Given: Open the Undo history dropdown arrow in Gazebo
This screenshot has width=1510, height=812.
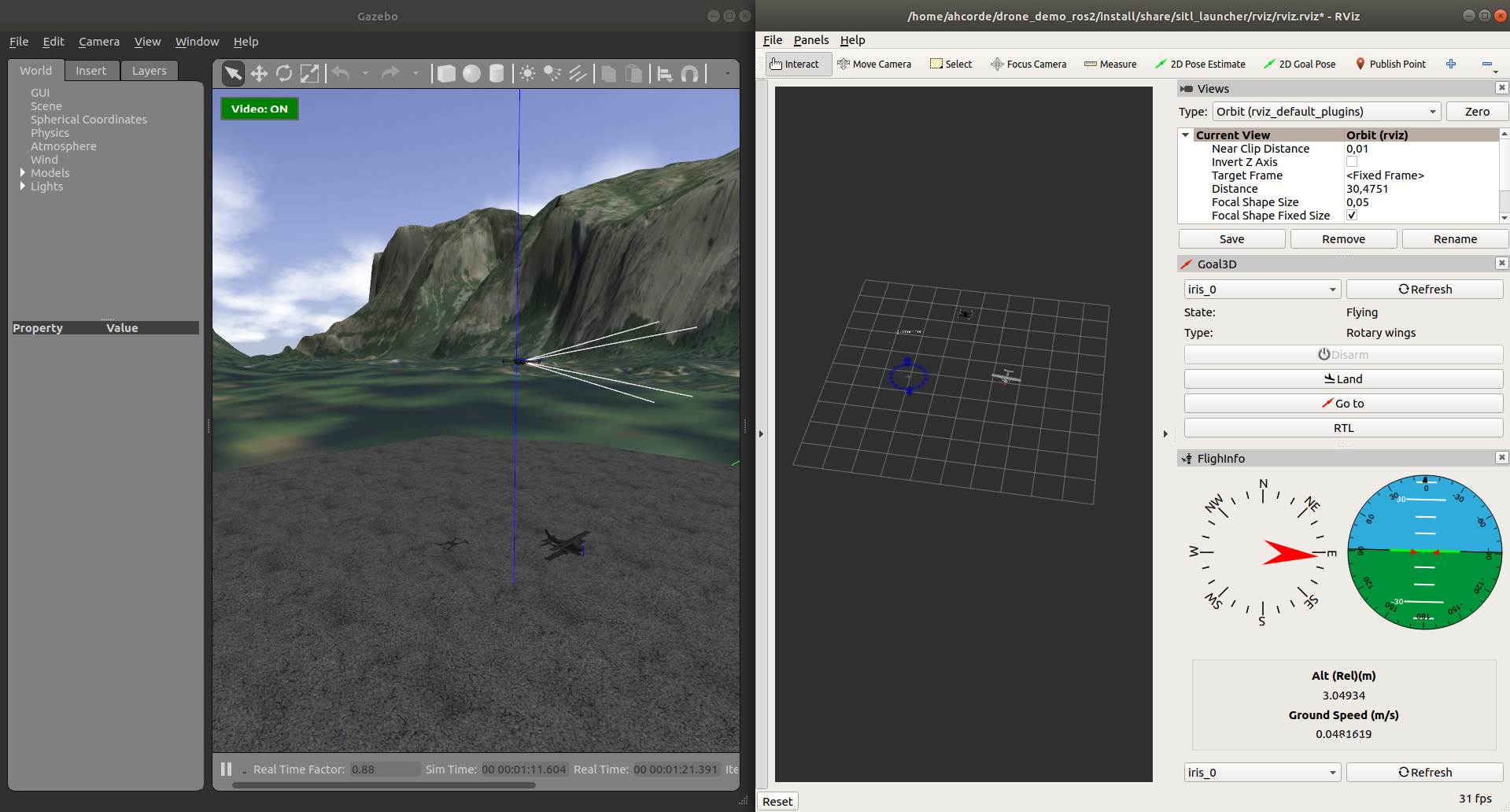Looking at the screenshot, I should click(365, 73).
